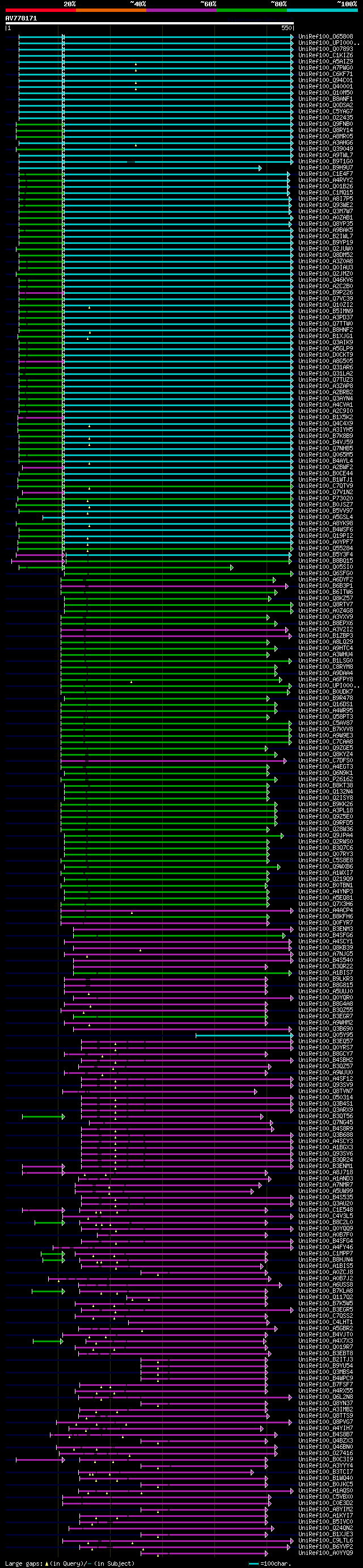
Task: Select the UniRef100_B9T1G0 label
Action: [325, 161]
